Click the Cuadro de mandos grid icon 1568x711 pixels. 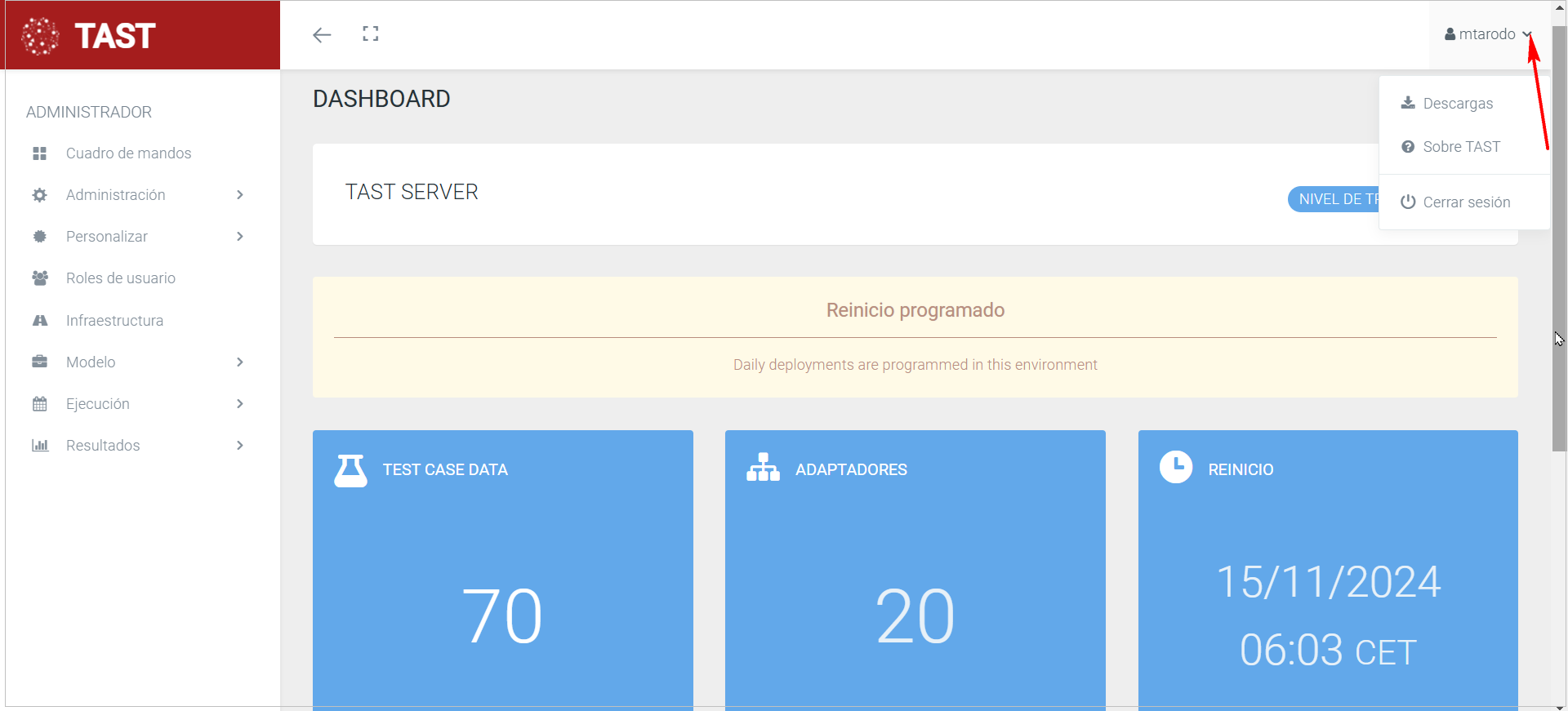click(39, 153)
